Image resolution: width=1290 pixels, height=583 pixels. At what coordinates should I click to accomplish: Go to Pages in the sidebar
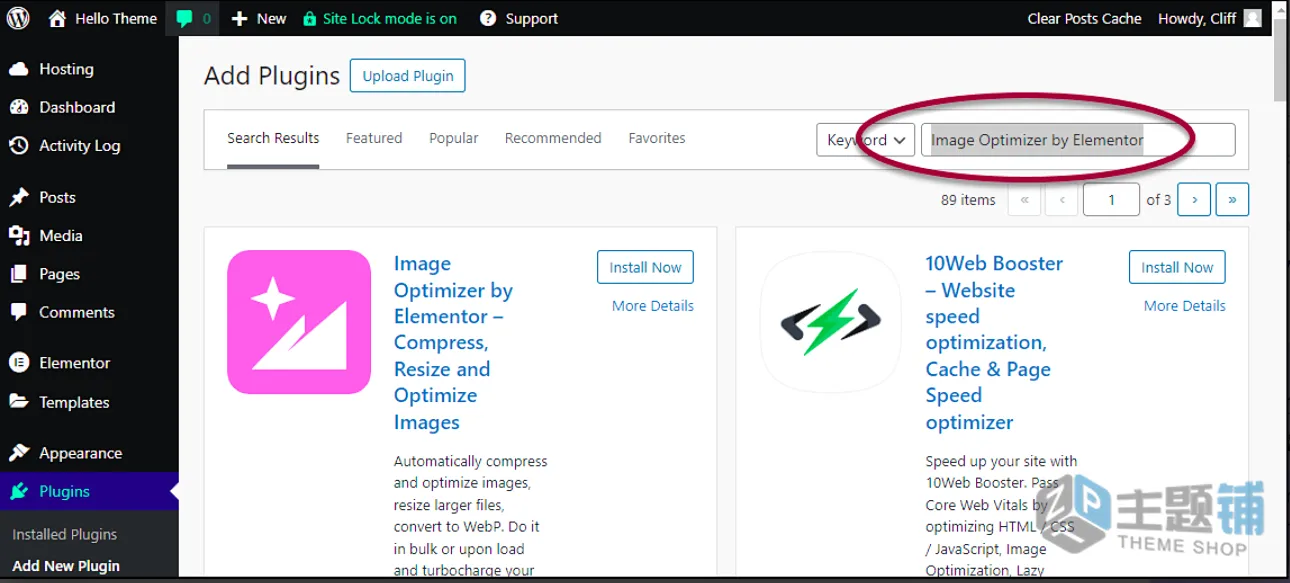(x=59, y=274)
